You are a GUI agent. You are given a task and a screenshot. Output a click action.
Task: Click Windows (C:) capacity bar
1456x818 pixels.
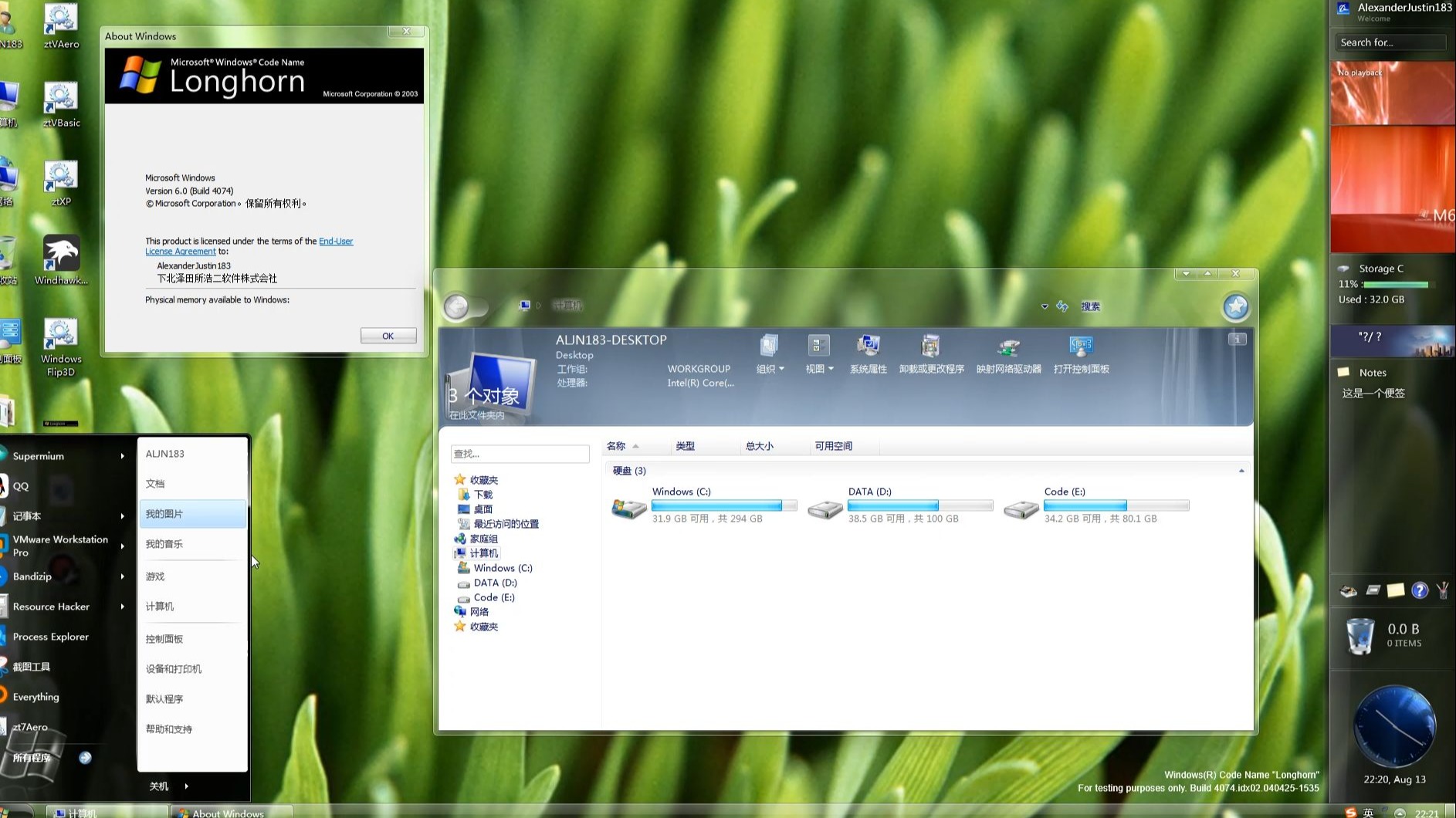[x=724, y=505]
